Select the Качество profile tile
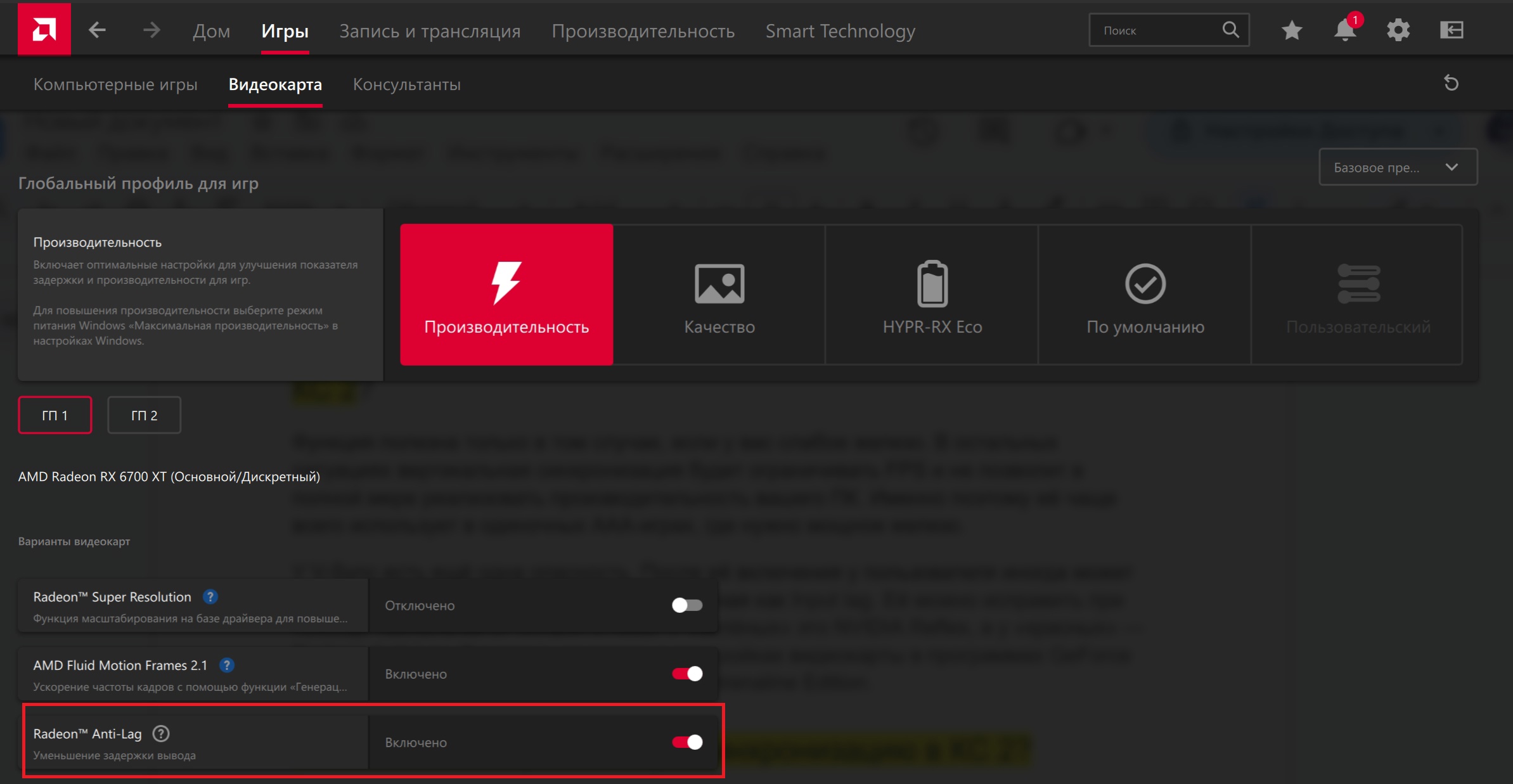 pos(719,294)
